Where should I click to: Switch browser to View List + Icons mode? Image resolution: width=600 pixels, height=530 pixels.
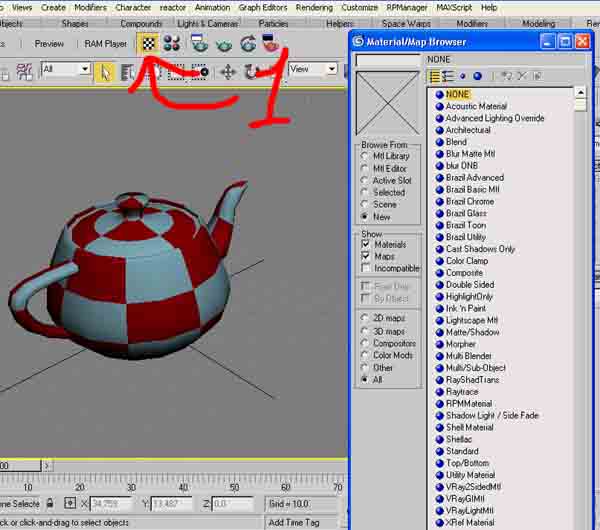point(447,77)
